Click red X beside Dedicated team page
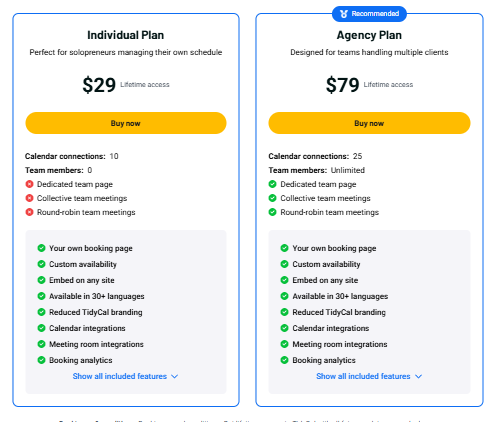This screenshot has height=422, width=495. coord(29,184)
